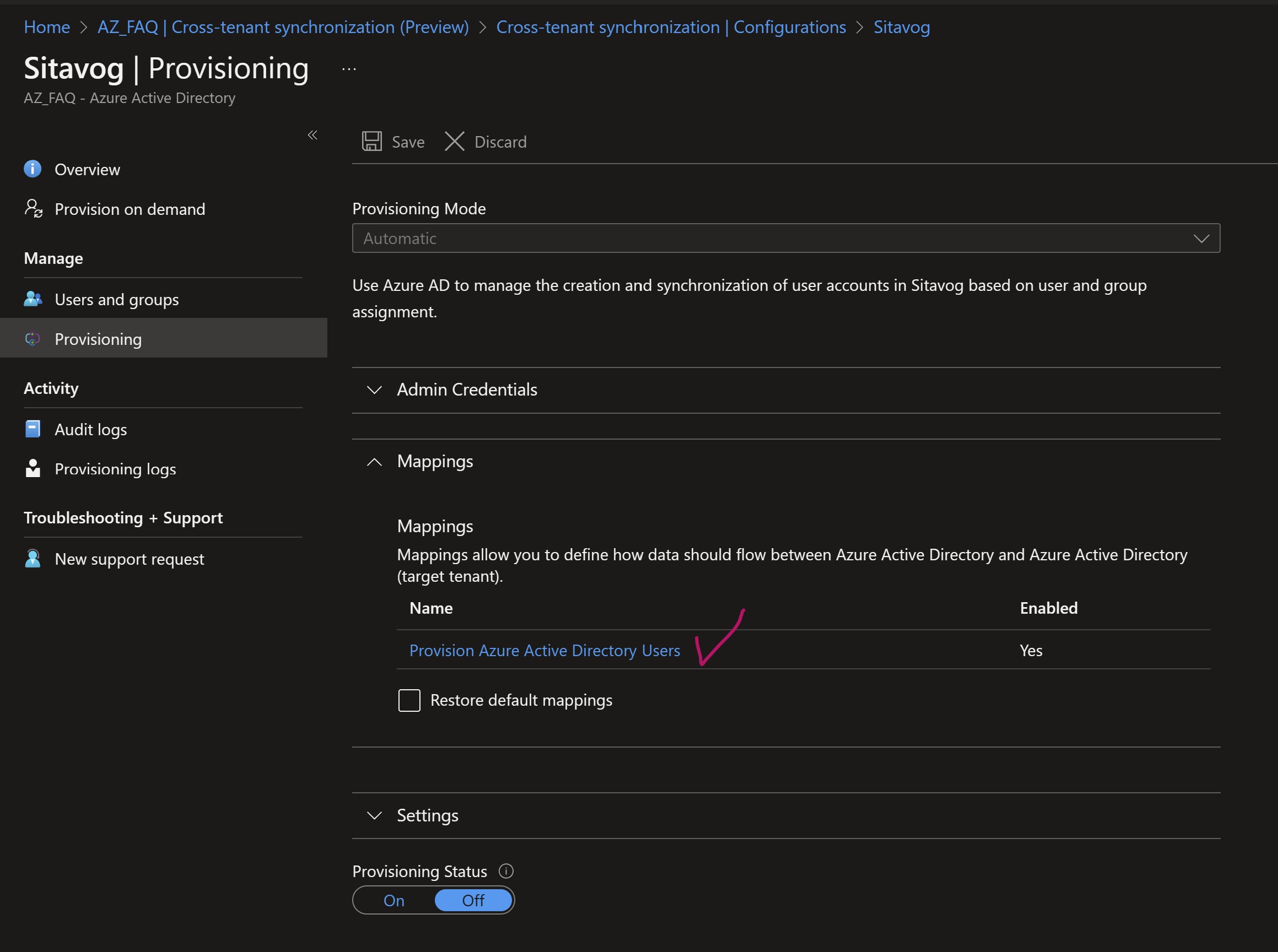The image size is (1278, 952).
Task: Click the New support request icon
Action: pyautogui.click(x=33, y=559)
